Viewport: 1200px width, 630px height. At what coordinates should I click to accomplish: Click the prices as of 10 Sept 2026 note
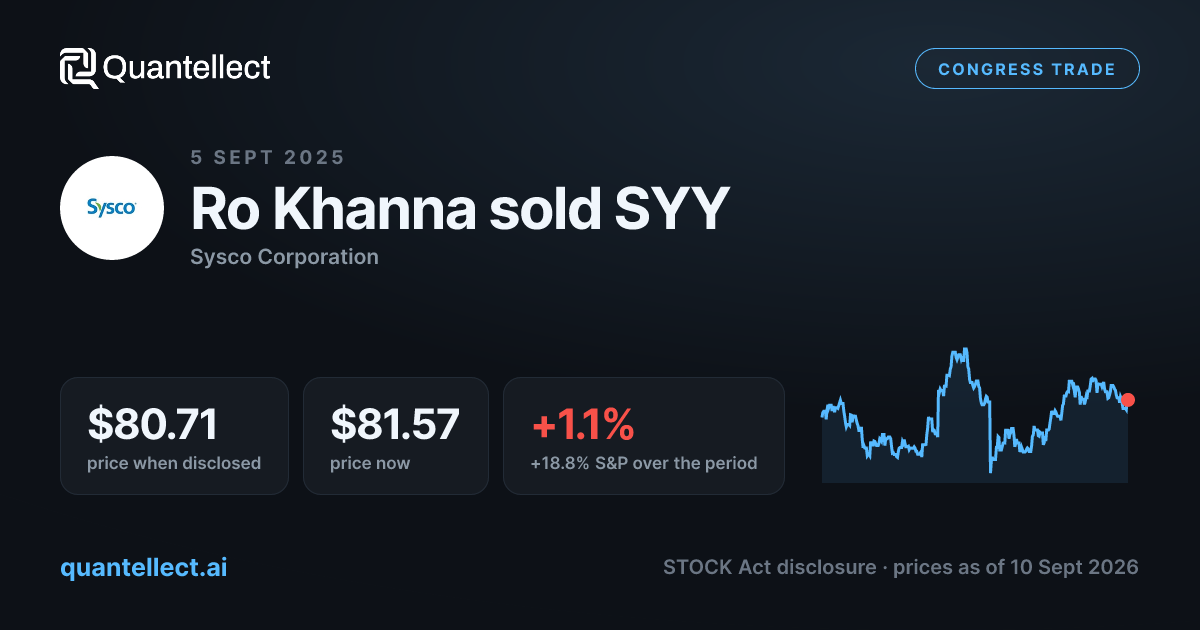point(1016,567)
